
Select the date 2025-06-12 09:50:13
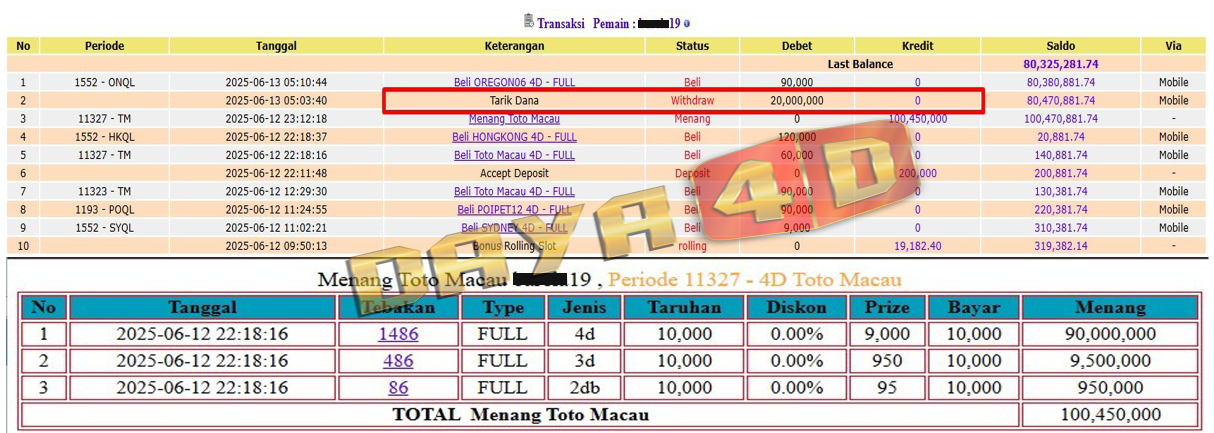point(276,245)
